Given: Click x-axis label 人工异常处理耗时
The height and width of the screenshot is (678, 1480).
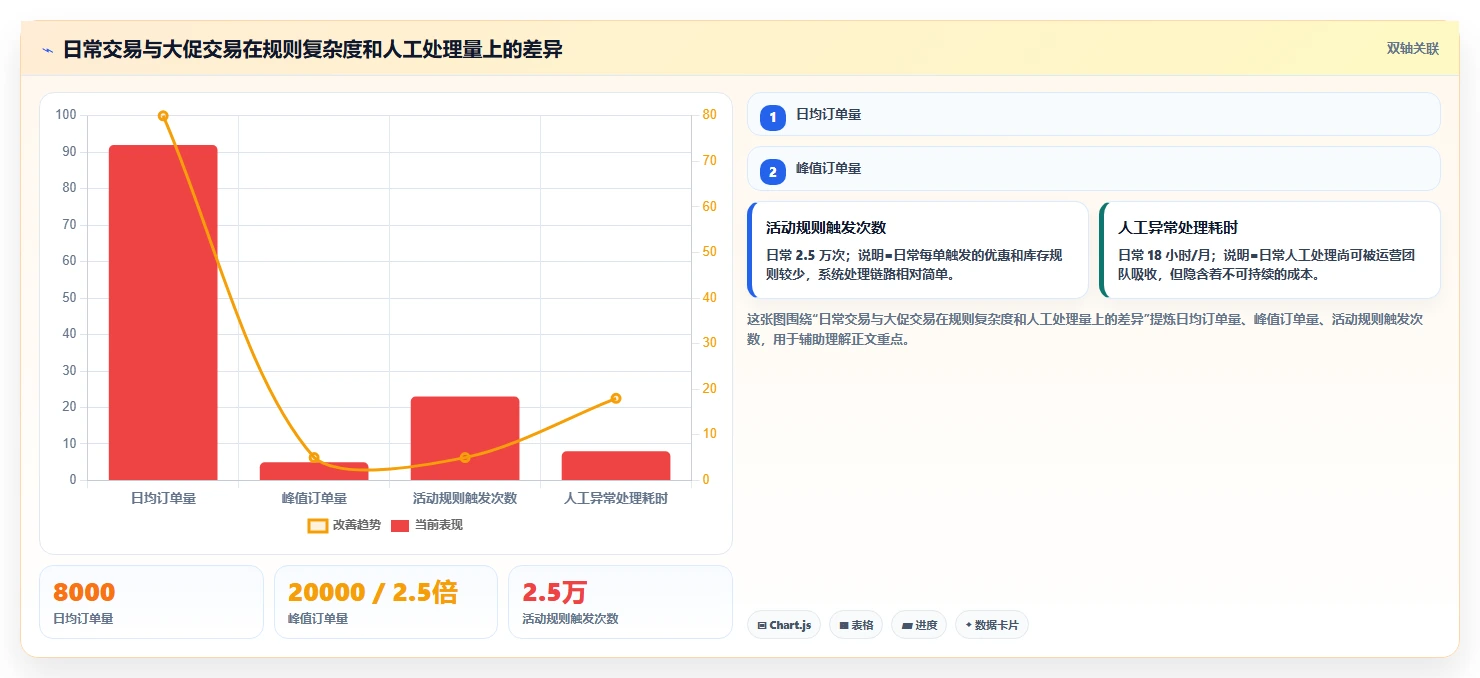Looking at the screenshot, I should [616, 498].
